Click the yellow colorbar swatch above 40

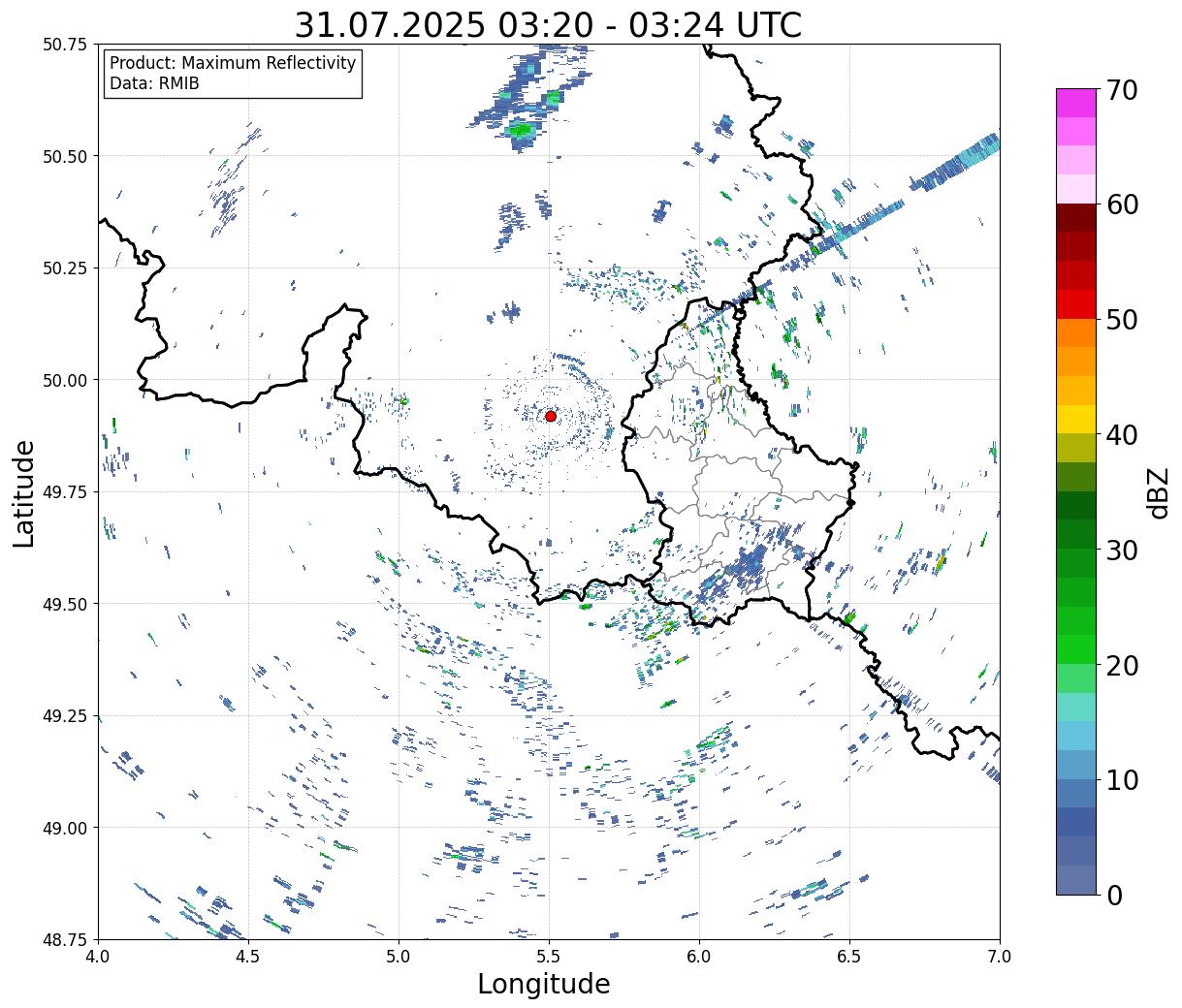tap(1076, 419)
